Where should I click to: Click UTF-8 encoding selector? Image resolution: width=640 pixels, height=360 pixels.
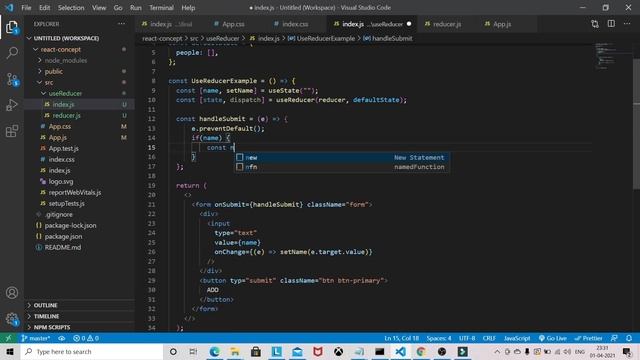(467, 338)
